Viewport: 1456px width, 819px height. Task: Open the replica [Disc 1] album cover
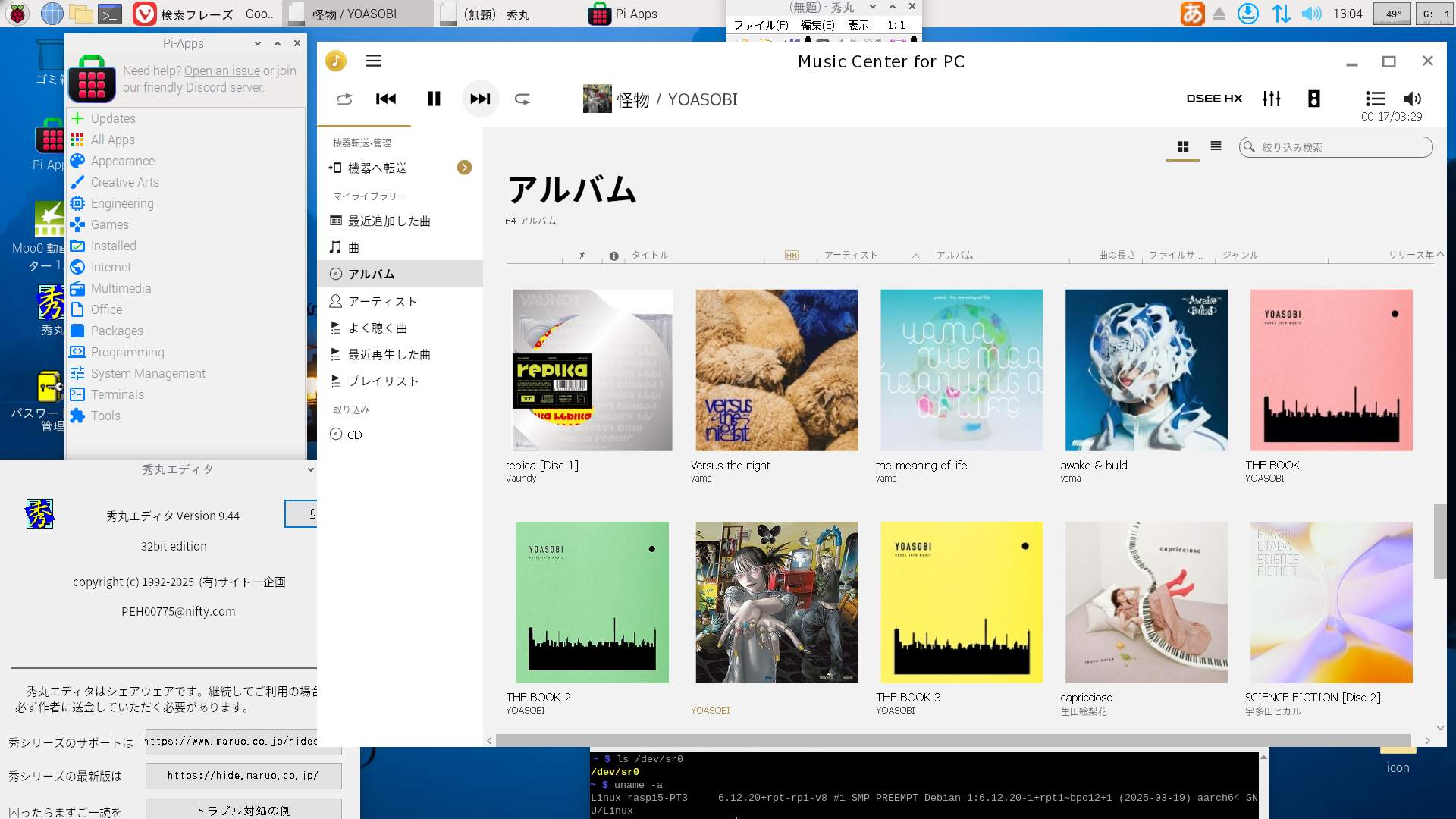click(592, 370)
